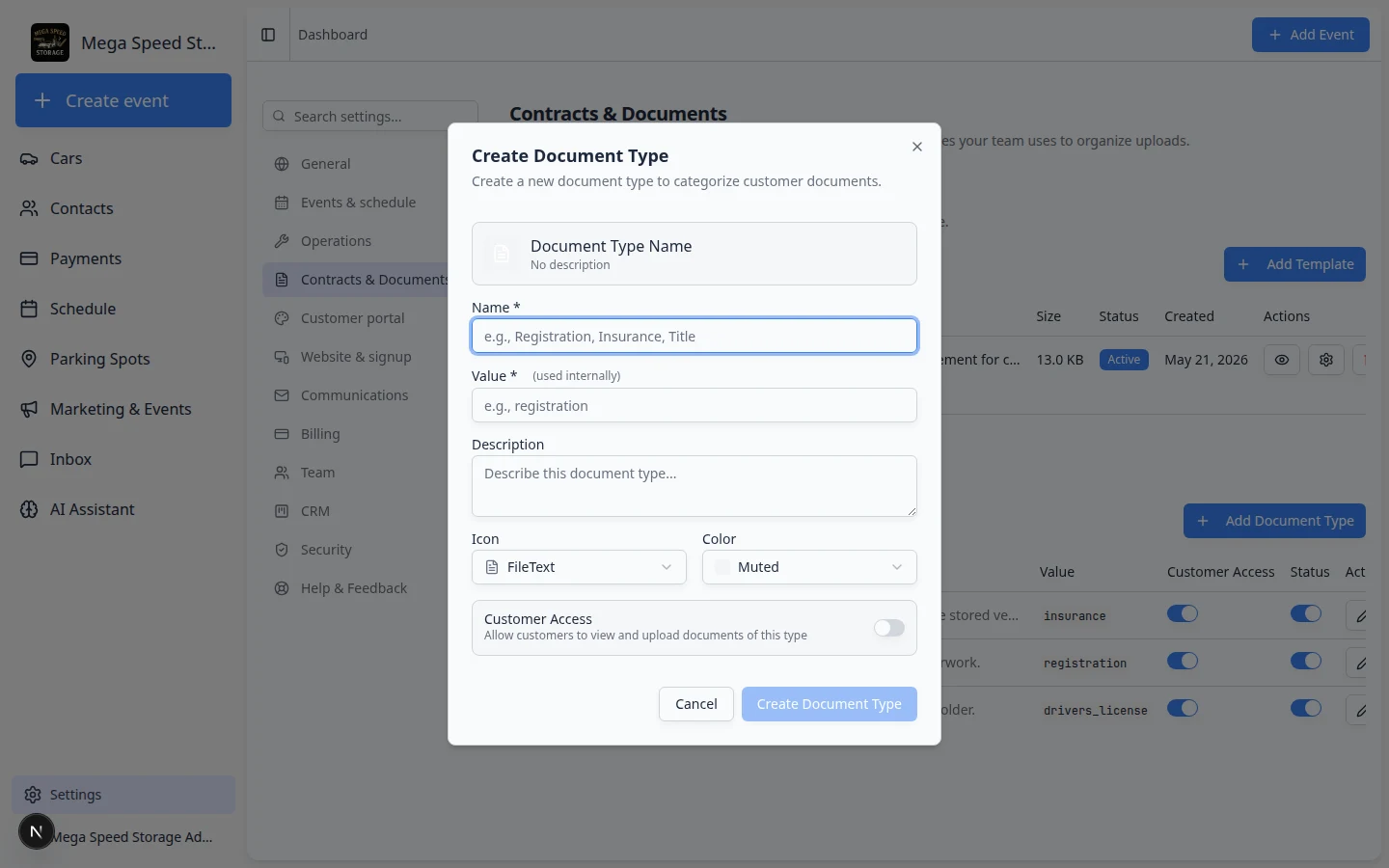Enable the Customer Access switch in dialog

889,628
